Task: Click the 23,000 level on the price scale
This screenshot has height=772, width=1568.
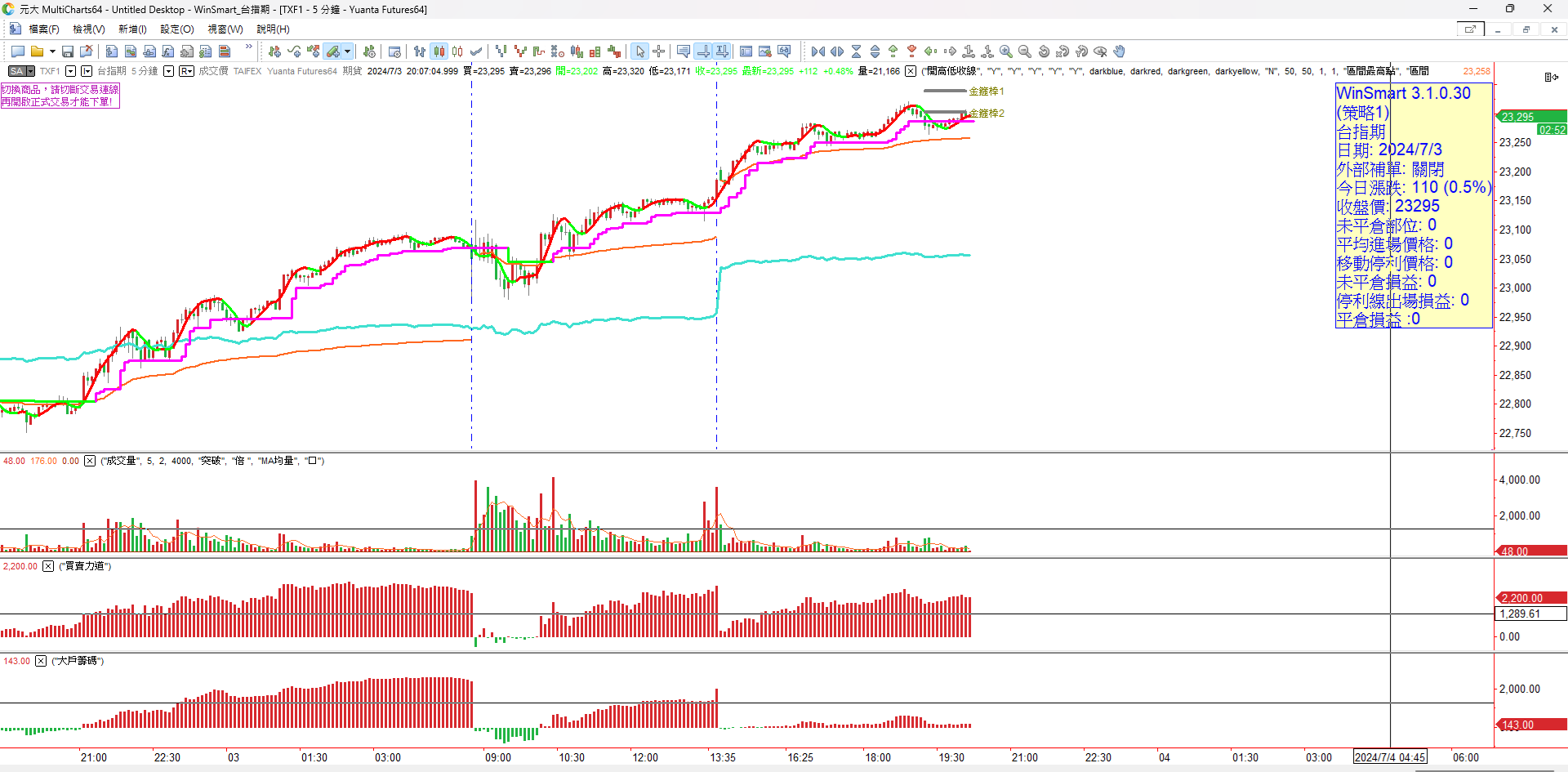Action: 1515,288
